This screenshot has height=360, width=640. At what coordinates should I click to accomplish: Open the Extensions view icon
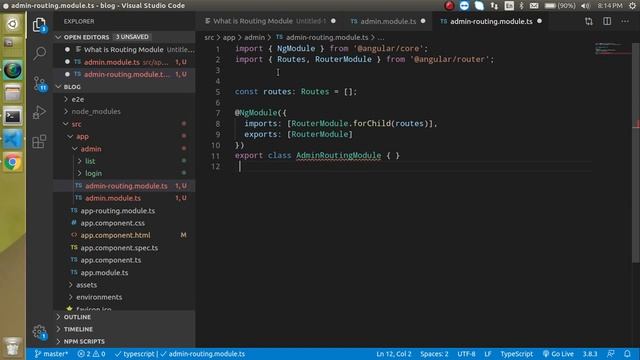(x=39, y=142)
